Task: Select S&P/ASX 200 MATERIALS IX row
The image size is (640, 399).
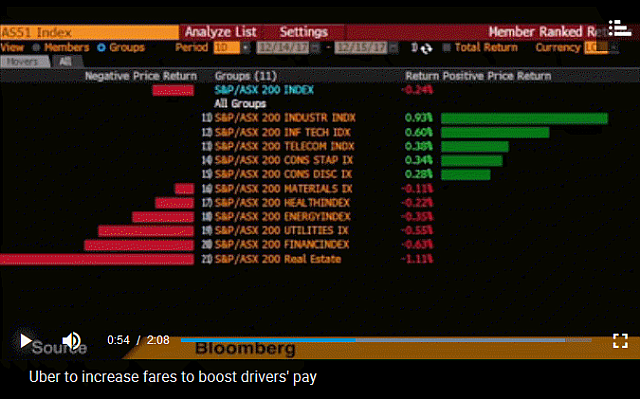Action: pos(283,188)
